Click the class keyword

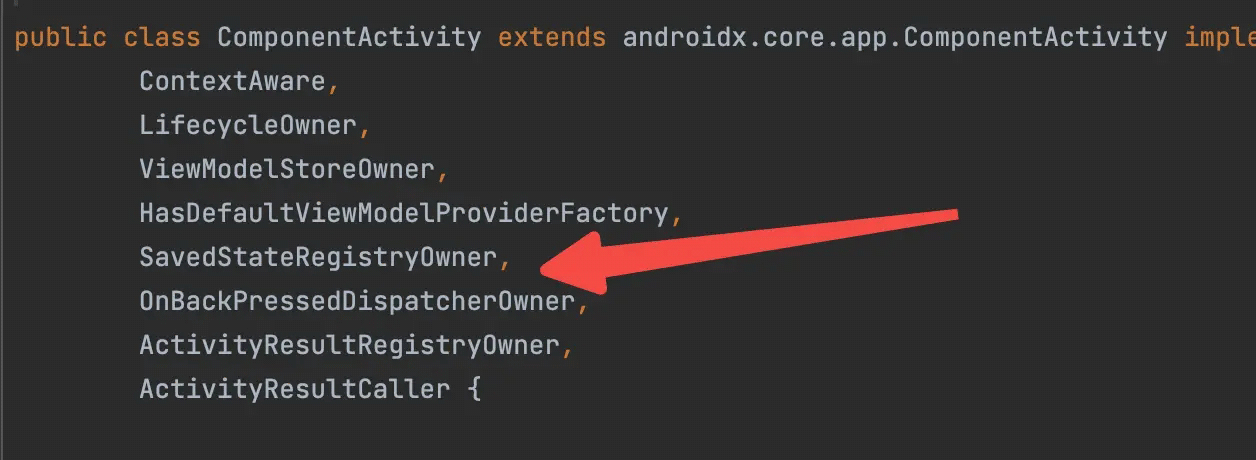click(162, 38)
